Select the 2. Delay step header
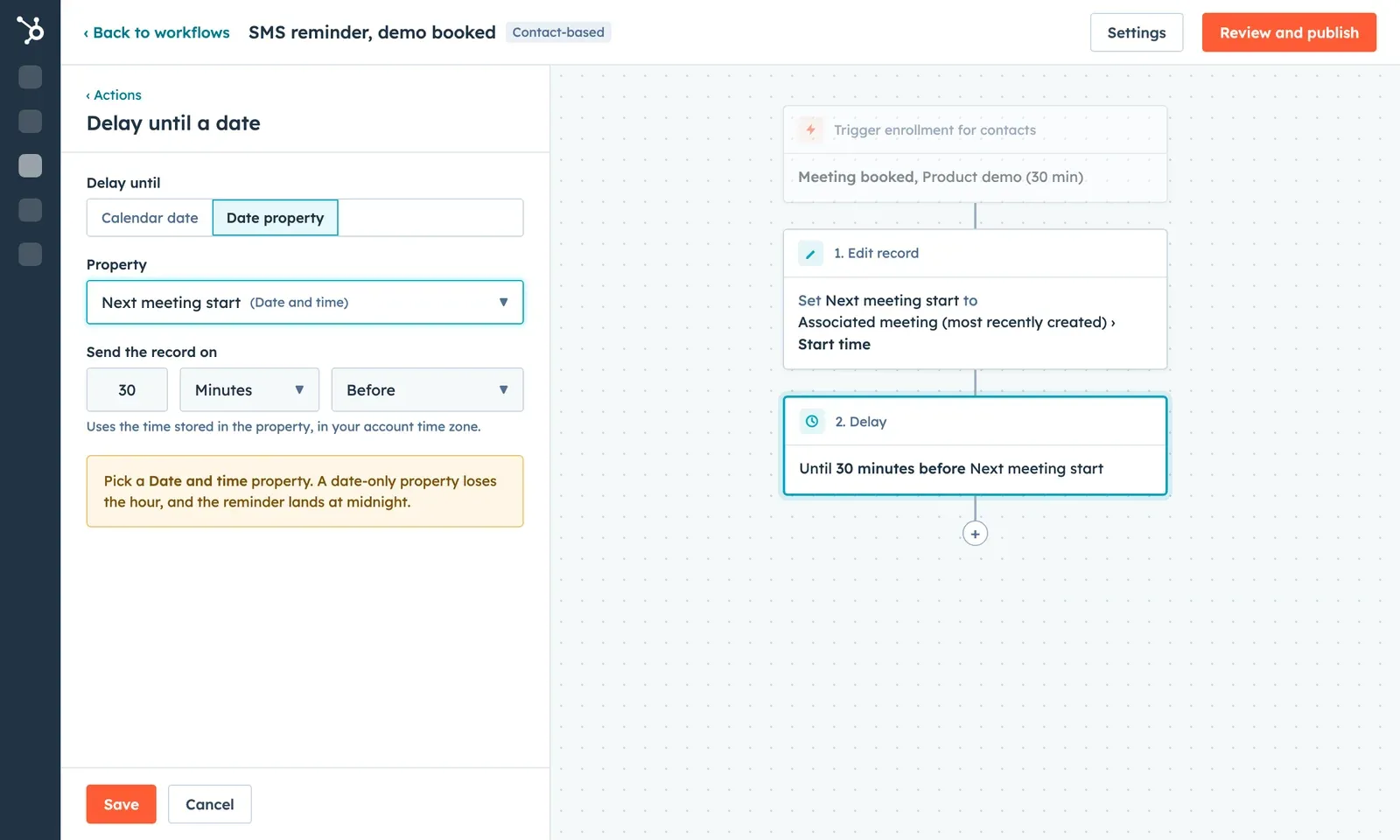 (975, 422)
